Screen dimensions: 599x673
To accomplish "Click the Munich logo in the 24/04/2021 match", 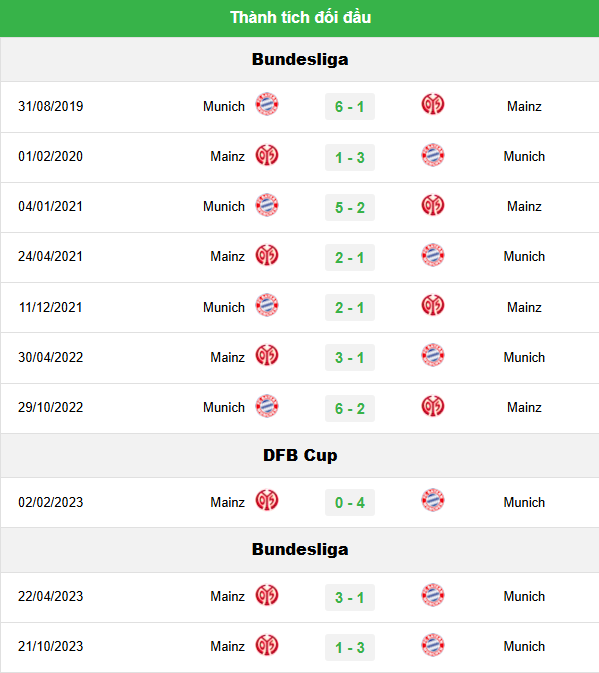I will [433, 255].
